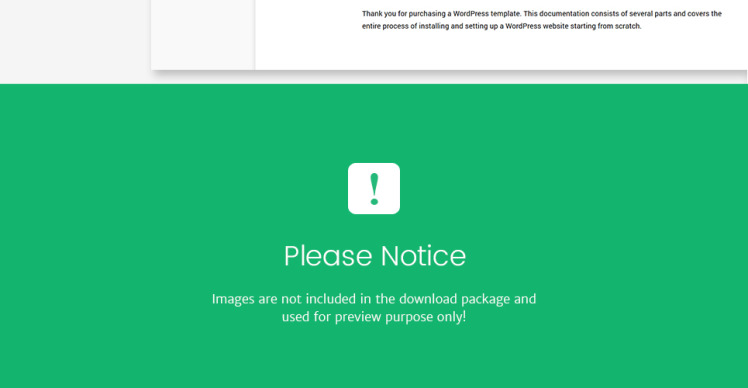Click the text 'used for preview purpose only!'
The height and width of the screenshot is (388, 748).
[x=374, y=317]
